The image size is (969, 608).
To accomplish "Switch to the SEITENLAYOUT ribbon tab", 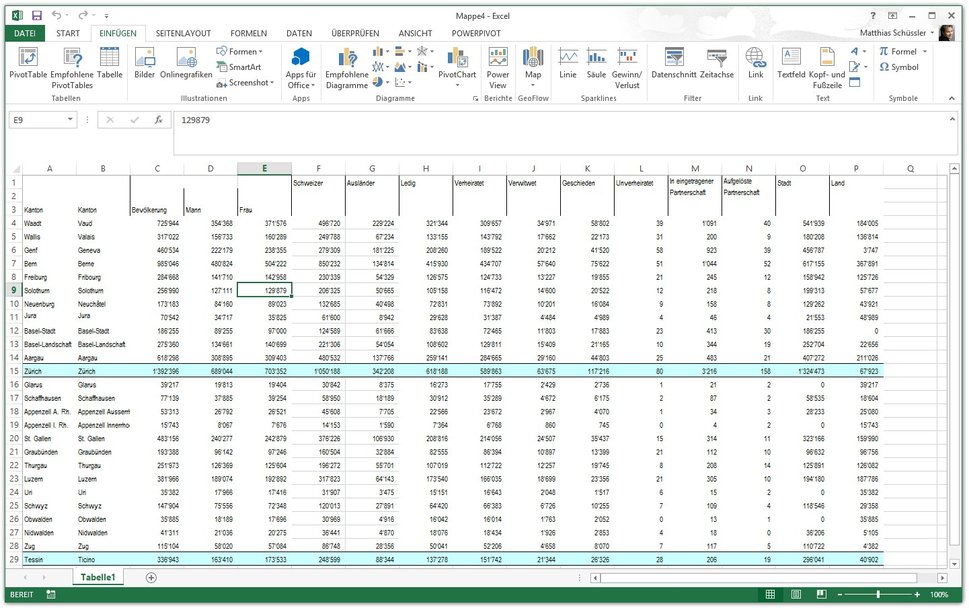I will (184, 32).
